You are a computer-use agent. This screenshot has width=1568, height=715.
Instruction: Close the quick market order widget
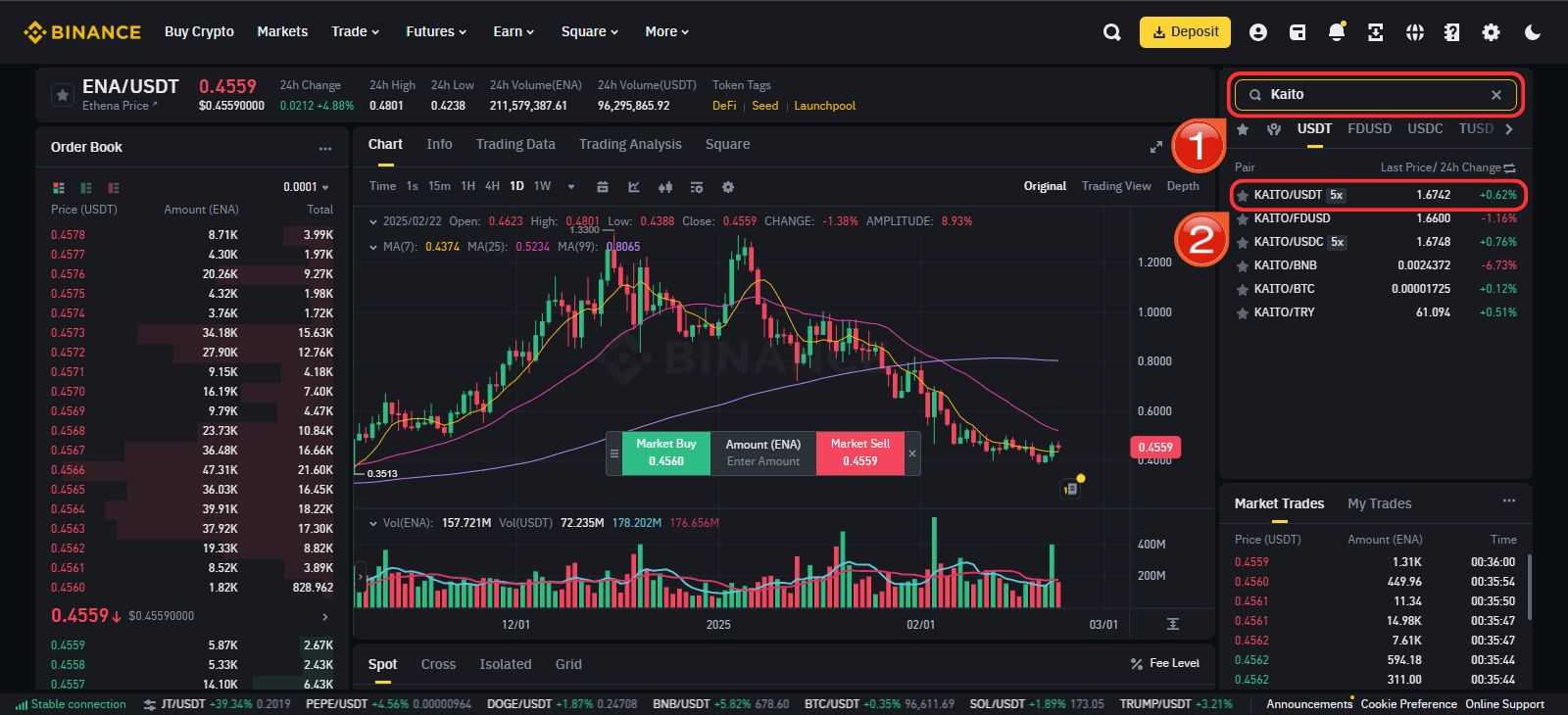pos(912,453)
